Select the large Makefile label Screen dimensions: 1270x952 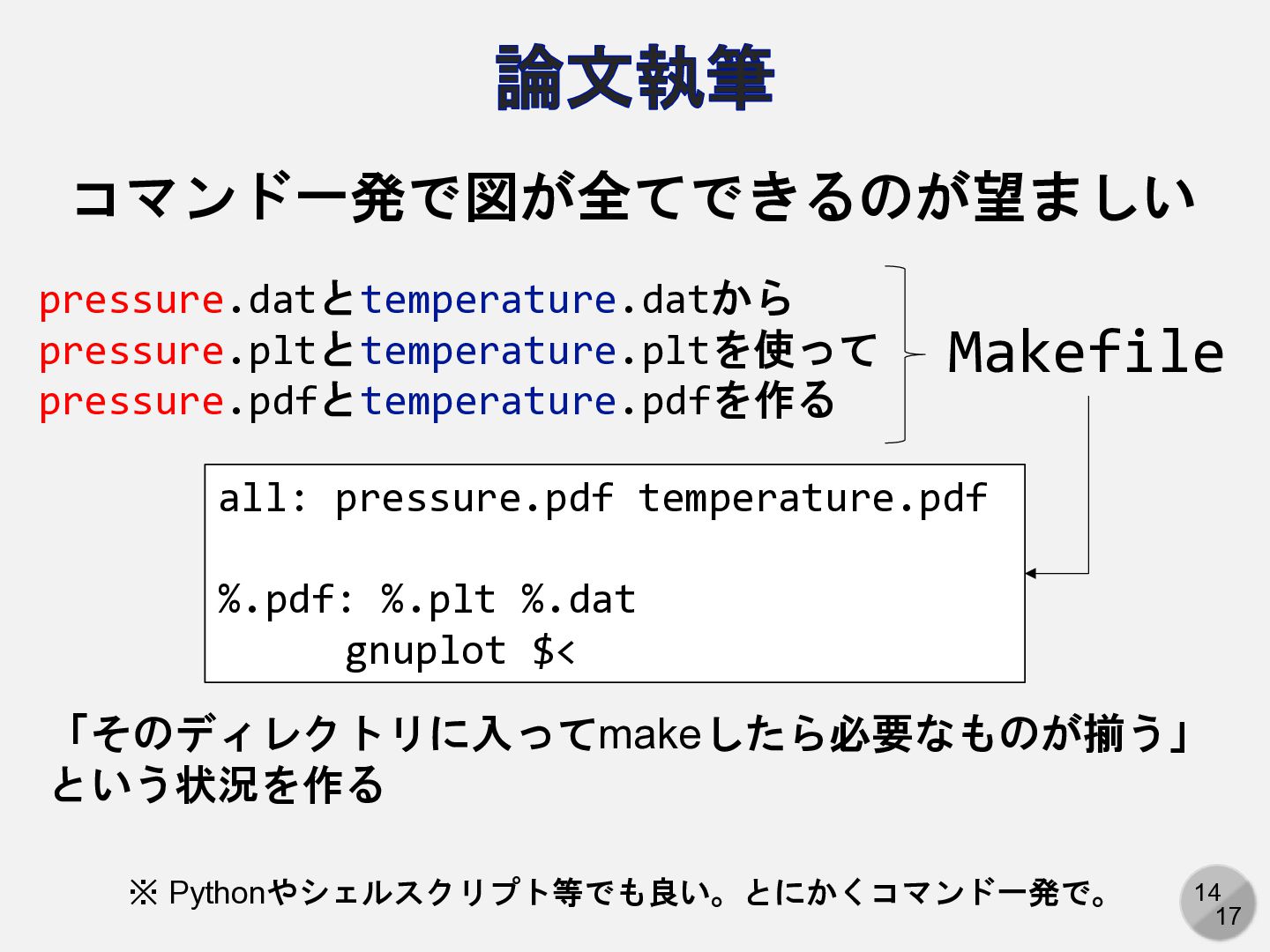[x=1086, y=352]
